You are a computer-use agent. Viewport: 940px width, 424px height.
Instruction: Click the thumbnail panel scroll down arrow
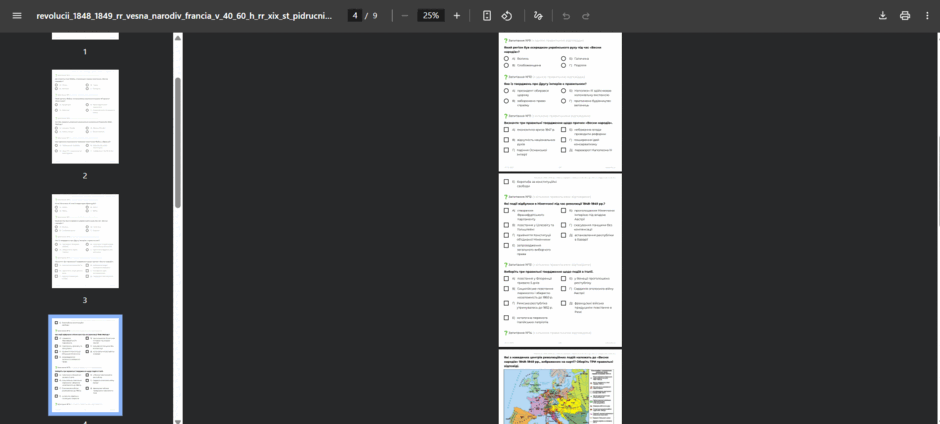pyautogui.click(x=177, y=420)
